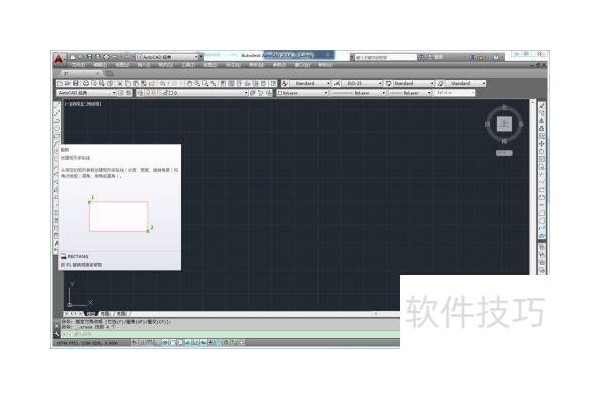
Task: Click the Zoom Window icon
Action: click(205, 83)
